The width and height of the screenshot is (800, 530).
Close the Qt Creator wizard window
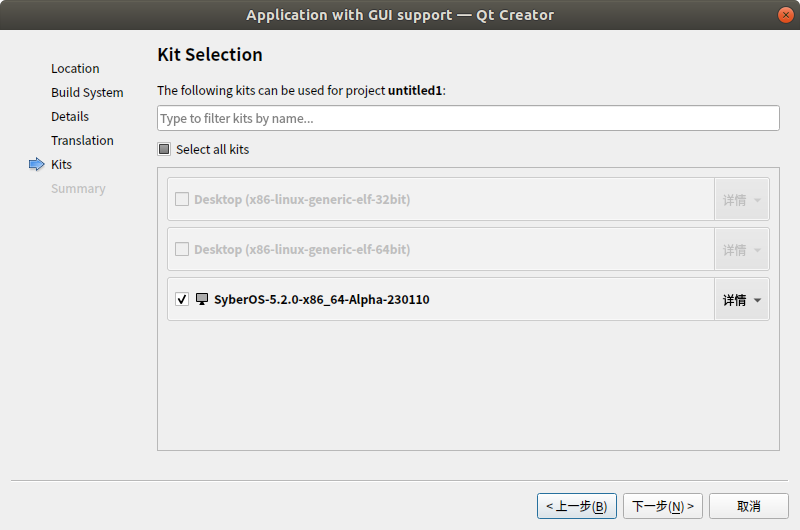point(785,14)
